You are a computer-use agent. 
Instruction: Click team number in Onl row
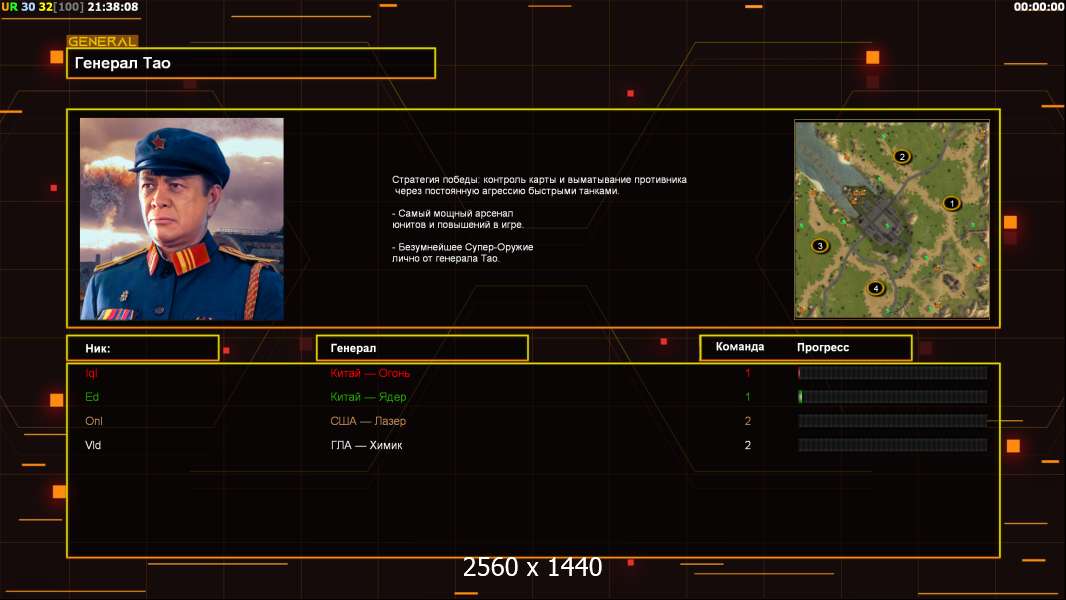click(x=748, y=421)
